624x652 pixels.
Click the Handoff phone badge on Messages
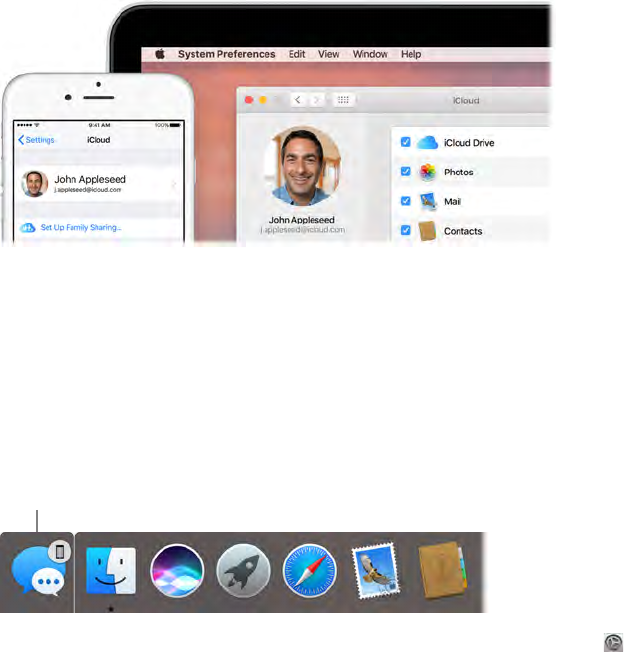pyautogui.click(x=60, y=552)
